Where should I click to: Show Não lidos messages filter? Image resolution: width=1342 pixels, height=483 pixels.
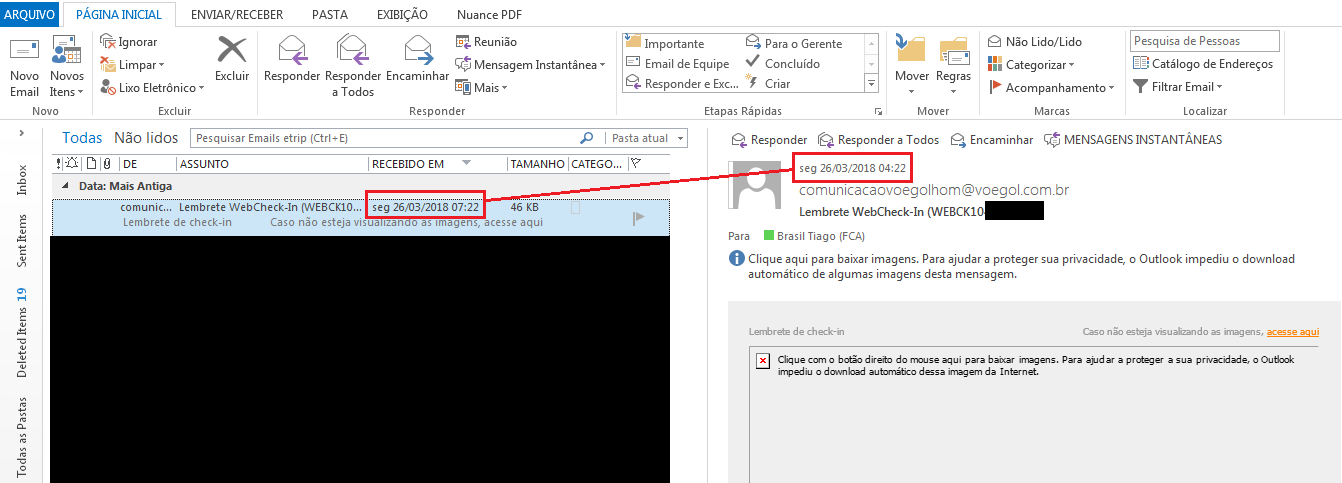(x=146, y=138)
